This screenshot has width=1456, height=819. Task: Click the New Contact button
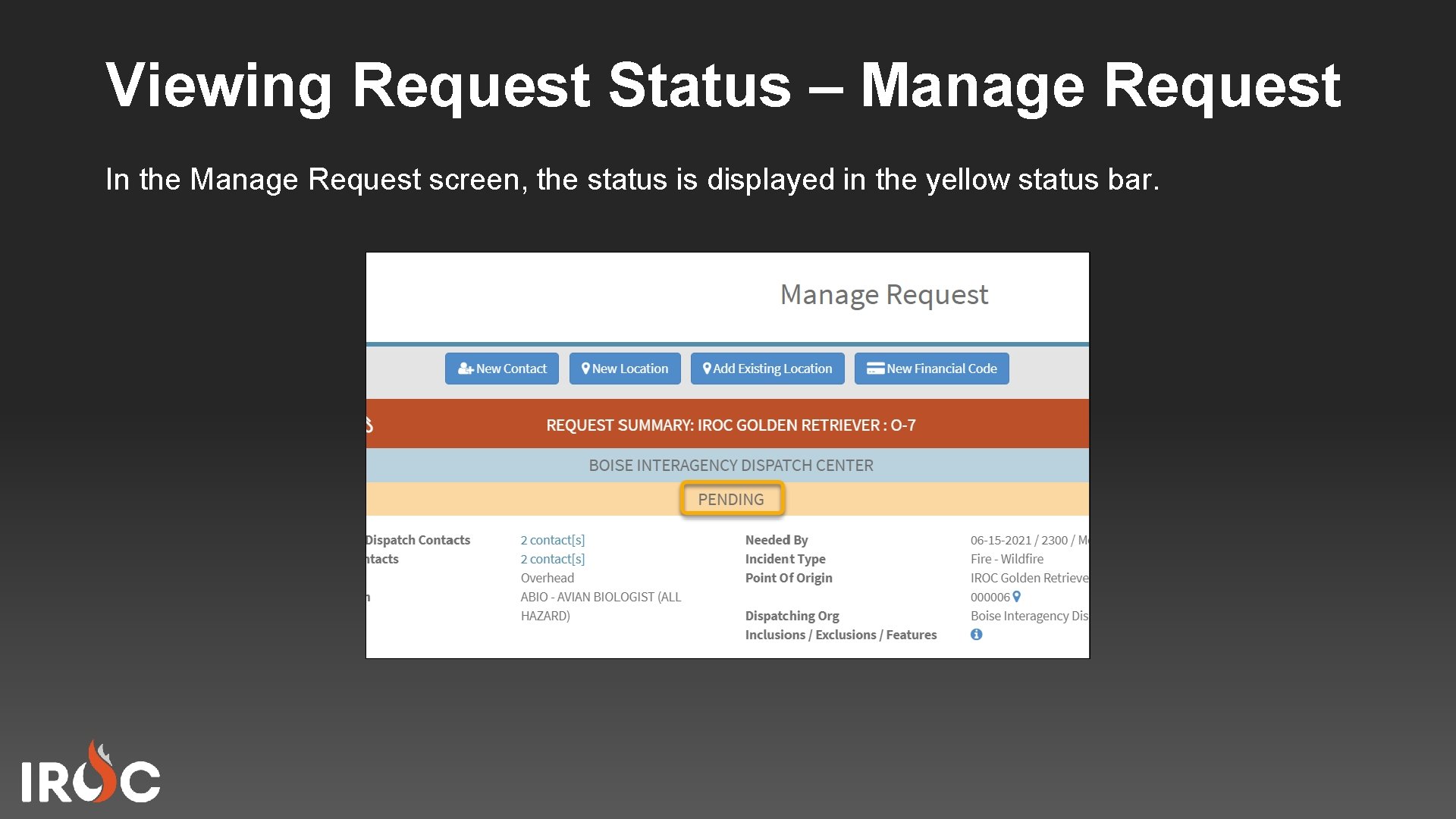click(x=501, y=369)
